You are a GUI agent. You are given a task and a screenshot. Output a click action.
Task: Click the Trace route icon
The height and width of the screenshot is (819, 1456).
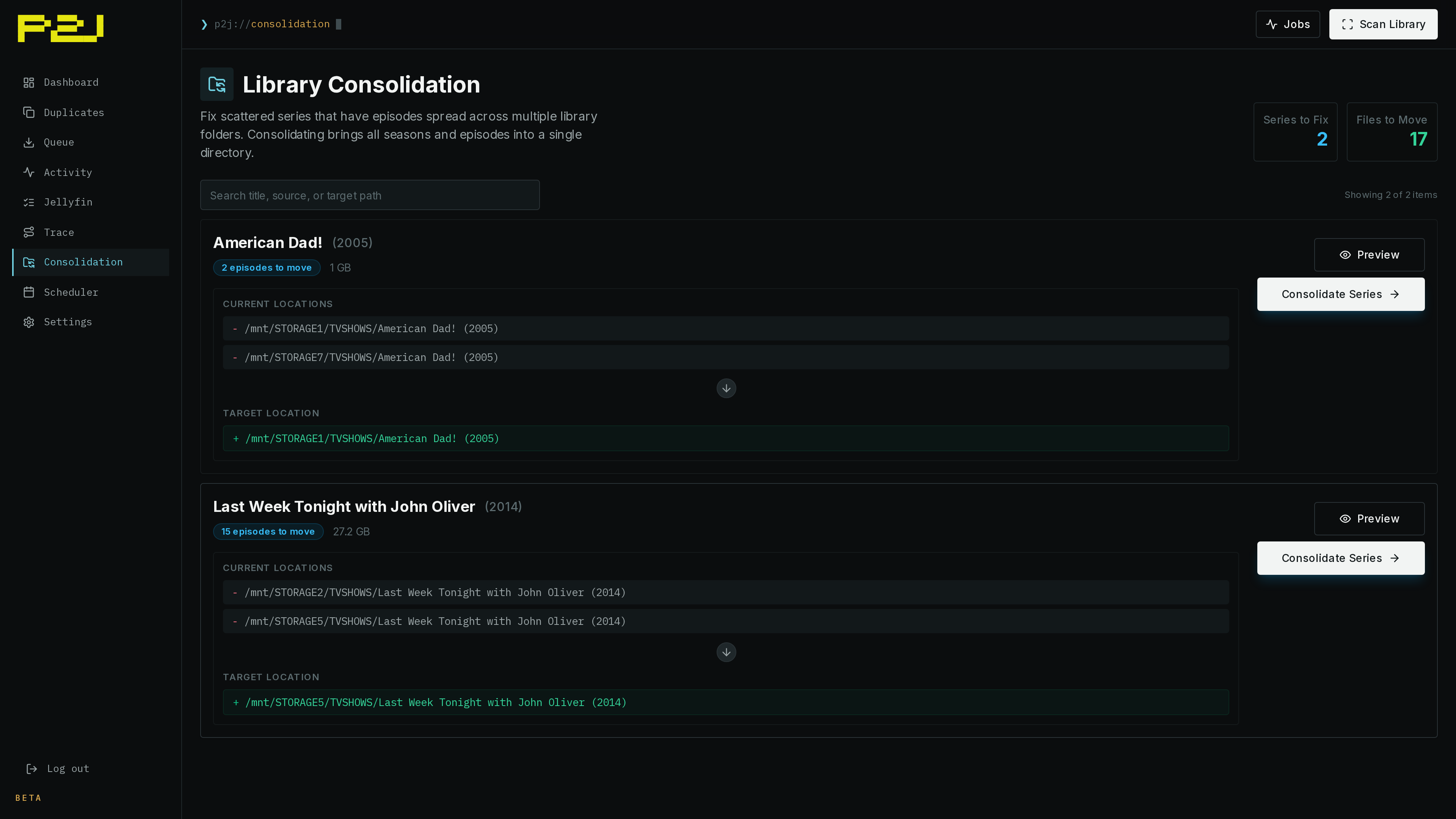(x=29, y=232)
